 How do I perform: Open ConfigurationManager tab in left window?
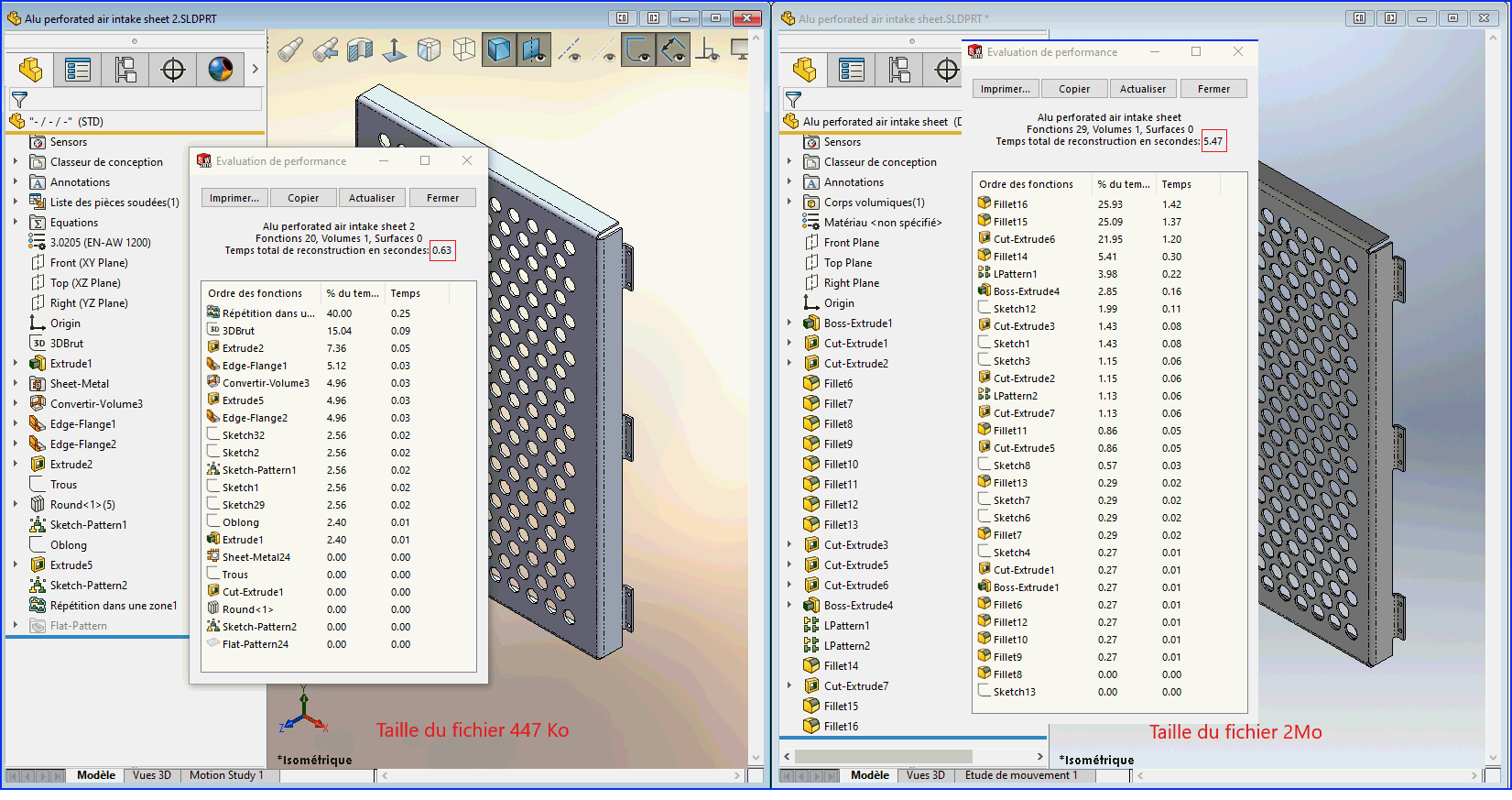125,70
